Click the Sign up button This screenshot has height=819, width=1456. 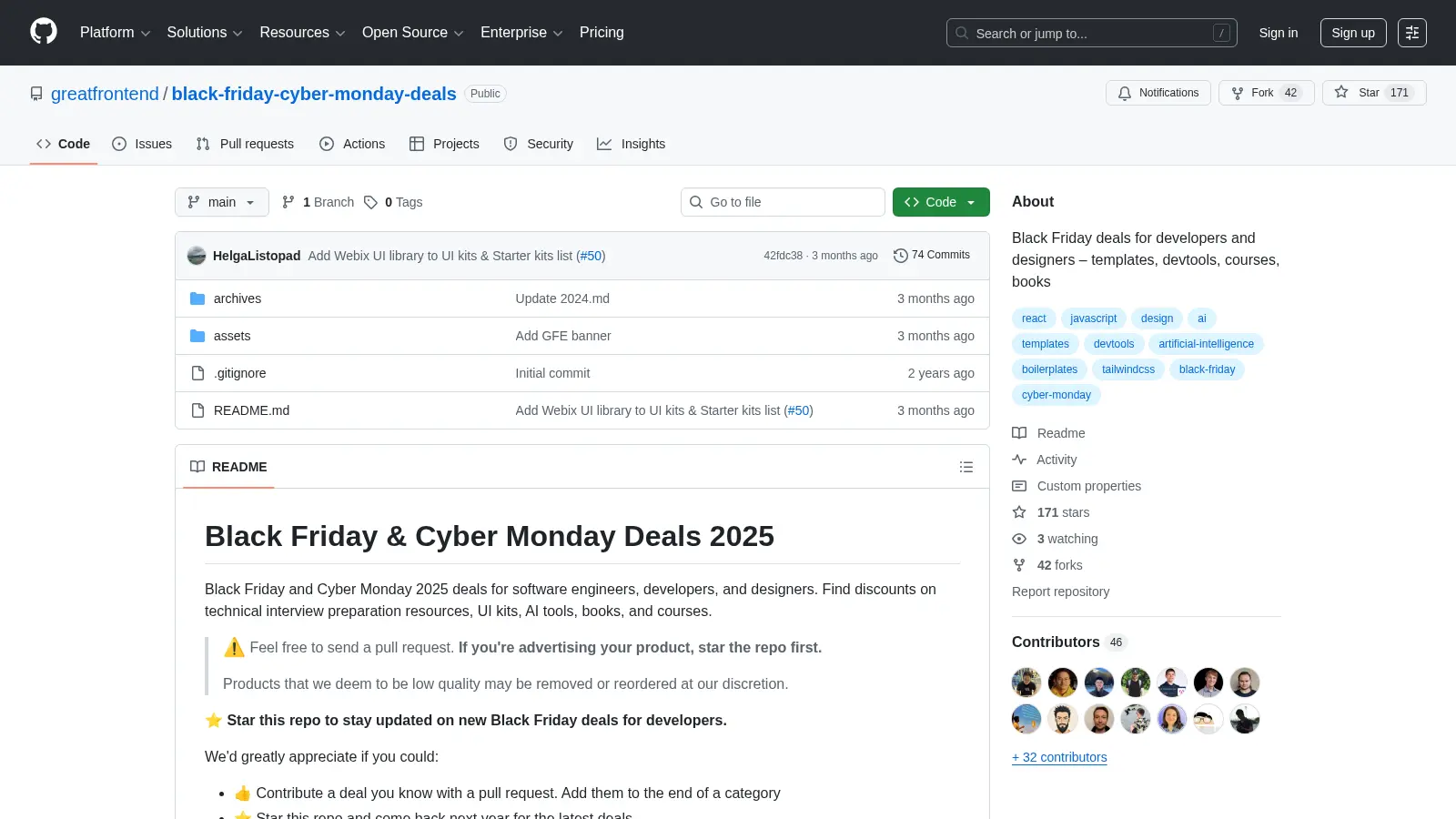1353,33
